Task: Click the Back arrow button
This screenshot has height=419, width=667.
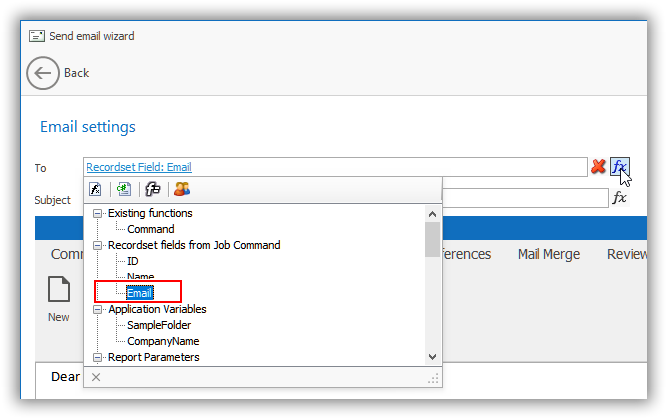Action: pos(43,73)
